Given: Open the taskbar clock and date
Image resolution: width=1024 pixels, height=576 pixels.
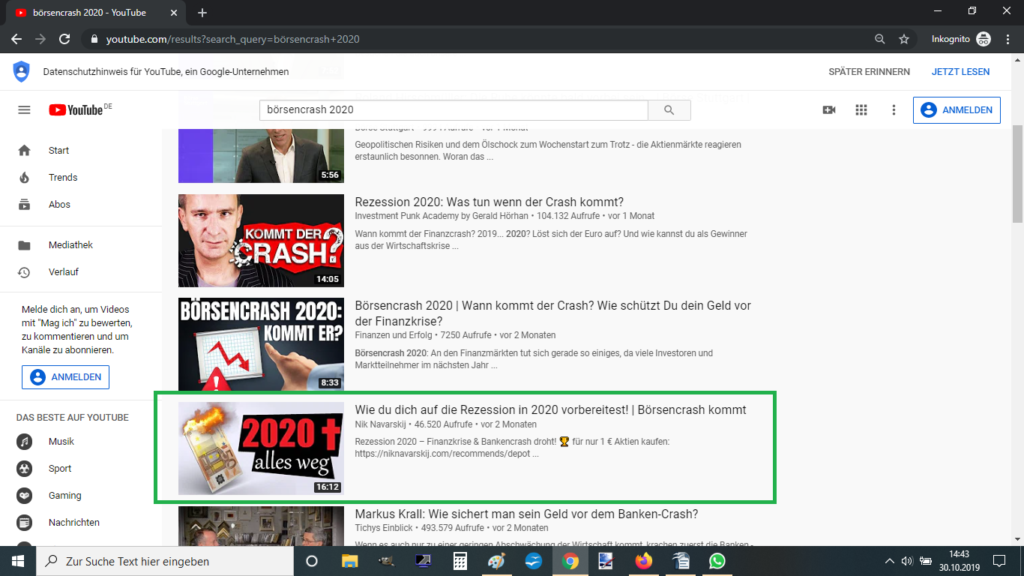Looking at the screenshot, I should point(959,561).
